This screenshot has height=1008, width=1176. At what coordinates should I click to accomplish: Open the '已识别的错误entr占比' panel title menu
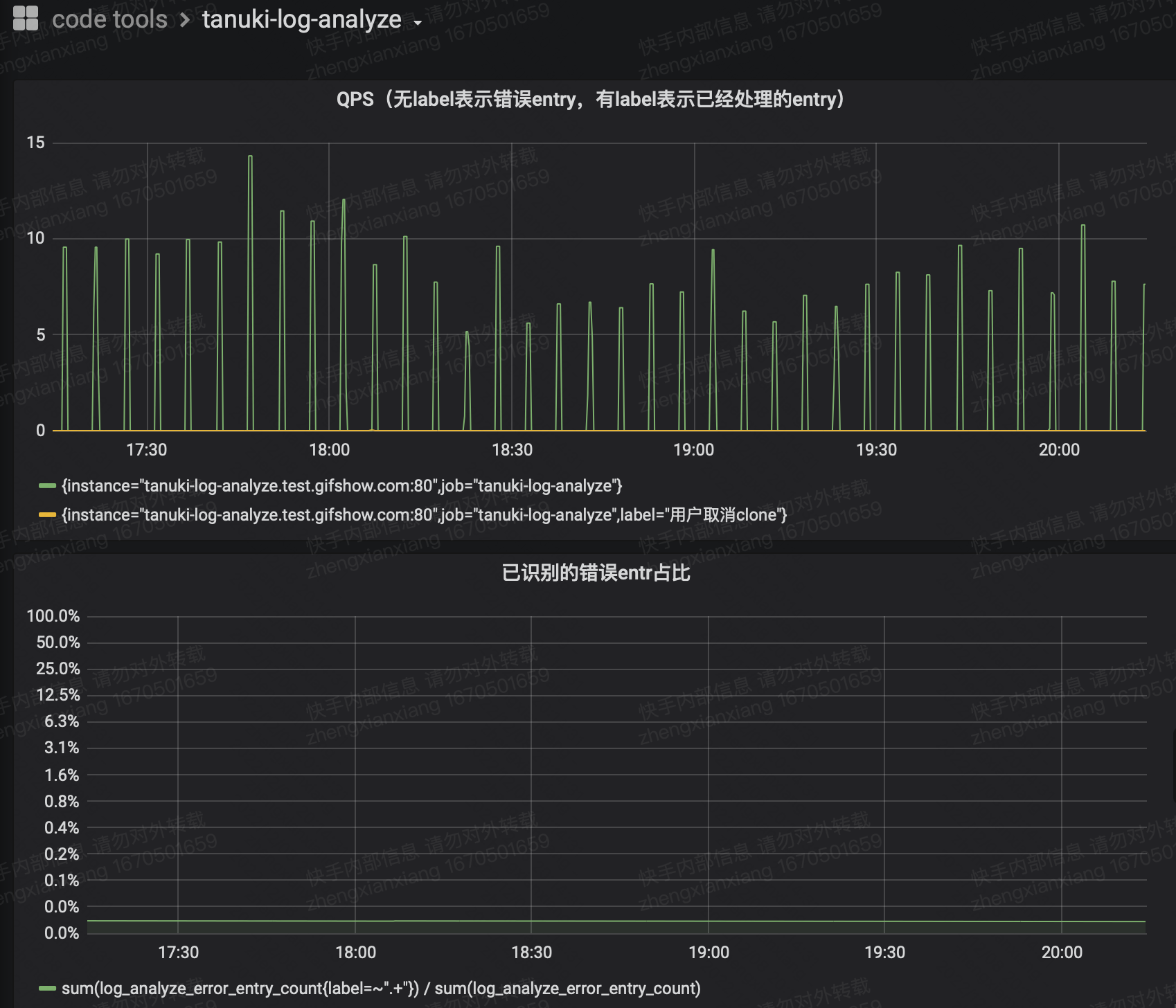[x=596, y=573]
